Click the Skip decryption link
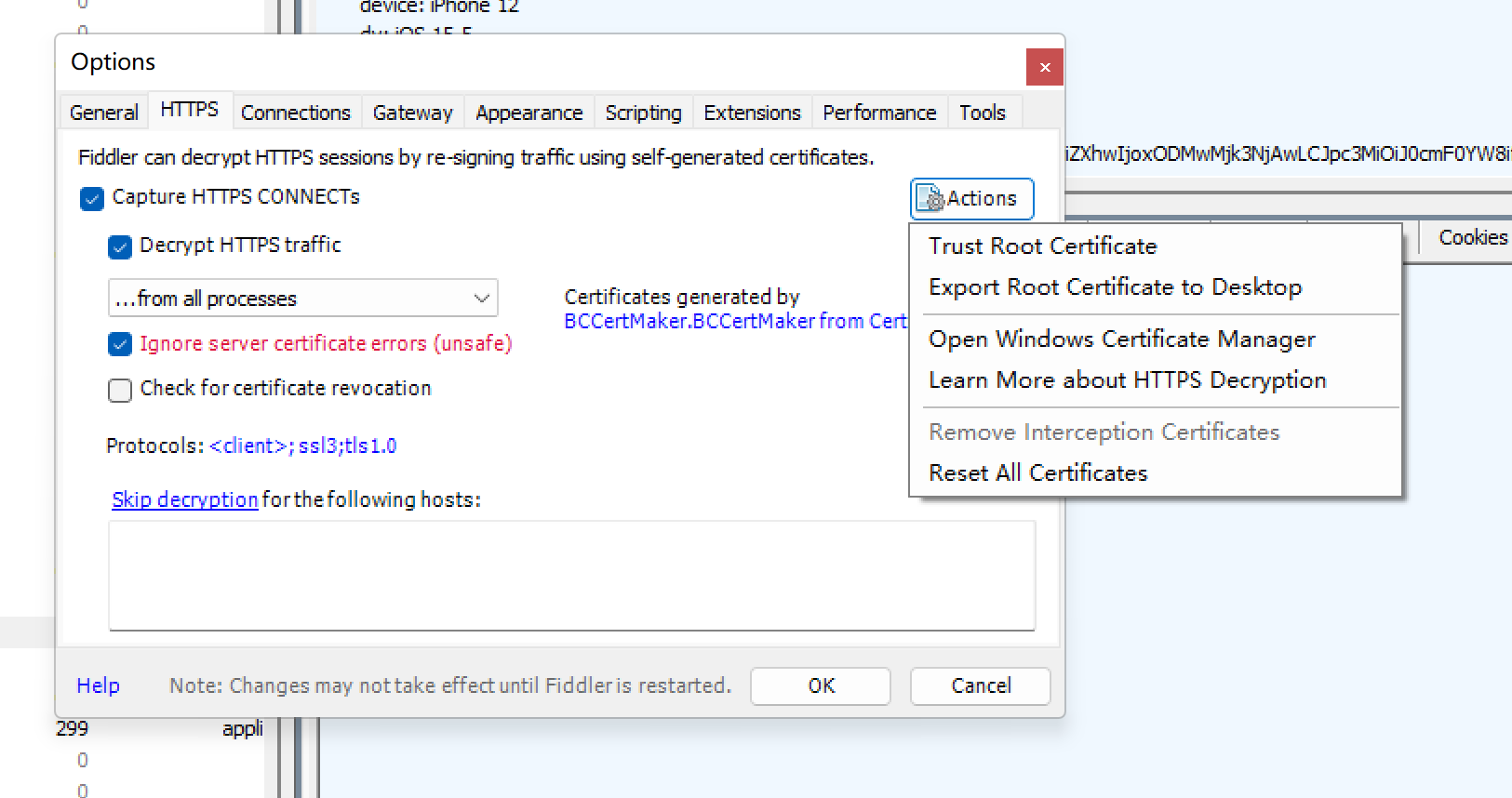 tap(184, 499)
